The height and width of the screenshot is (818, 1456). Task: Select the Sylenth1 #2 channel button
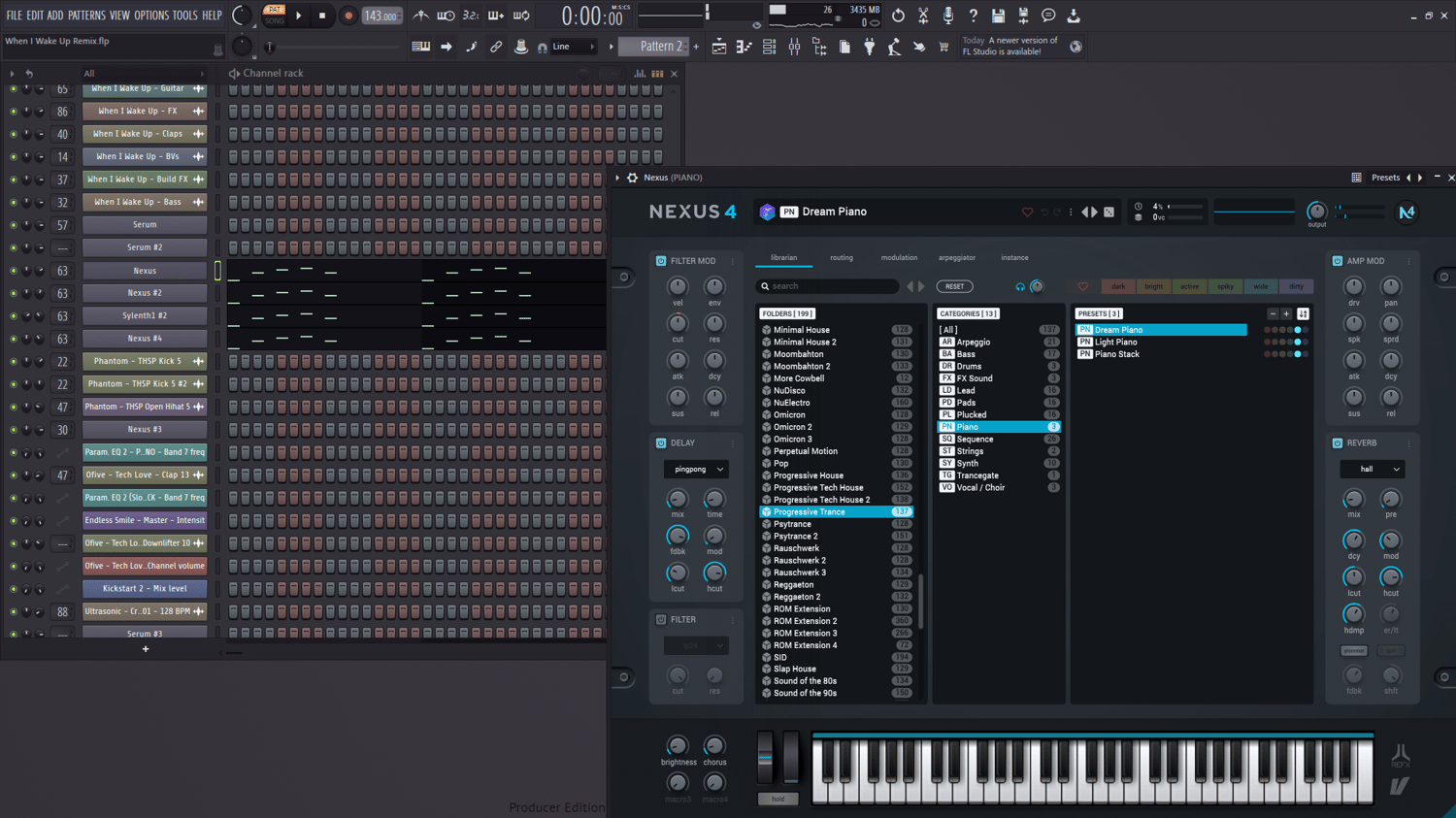[145, 315]
